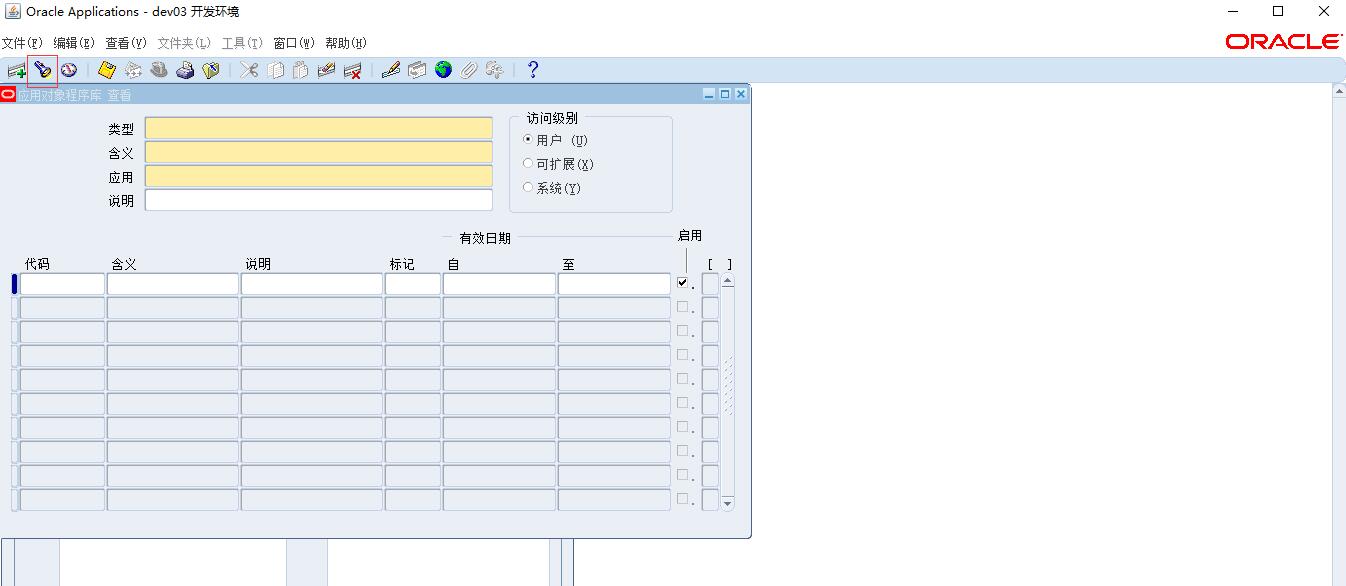This screenshot has width=1346, height=586.
Task: Click the first row descriptive flexfield box
Action: pyautogui.click(x=710, y=284)
